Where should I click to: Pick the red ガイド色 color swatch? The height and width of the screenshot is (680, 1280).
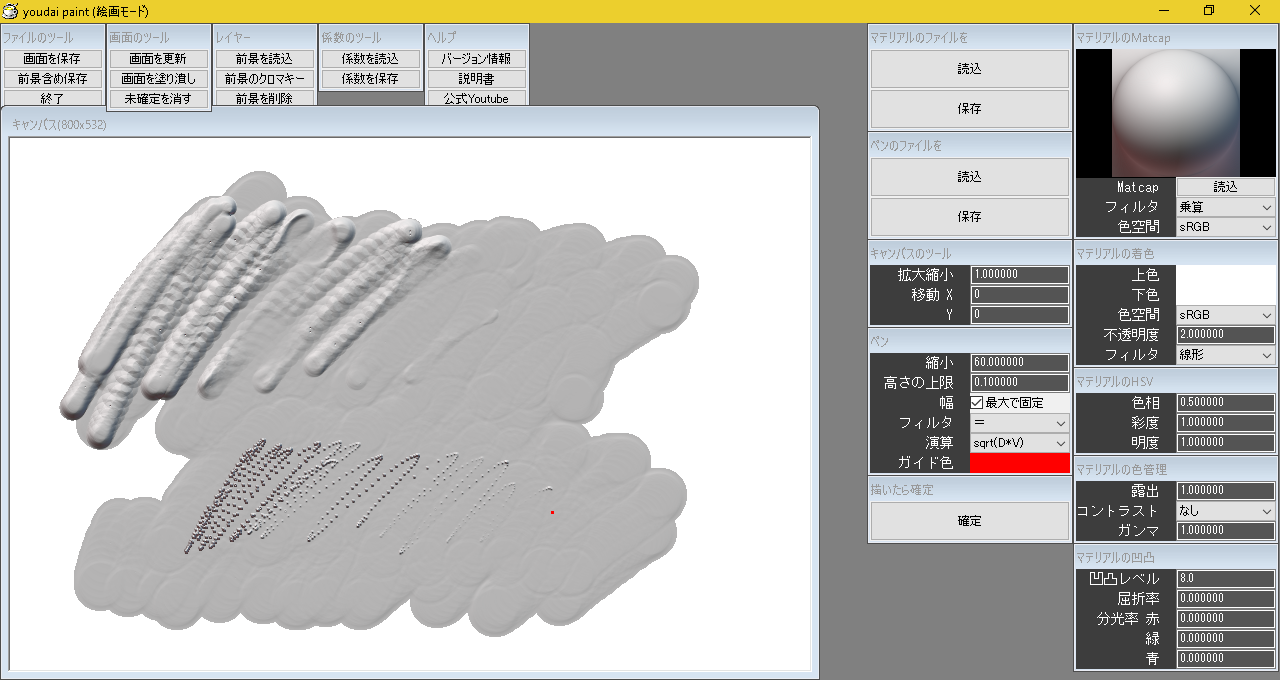[1019, 463]
